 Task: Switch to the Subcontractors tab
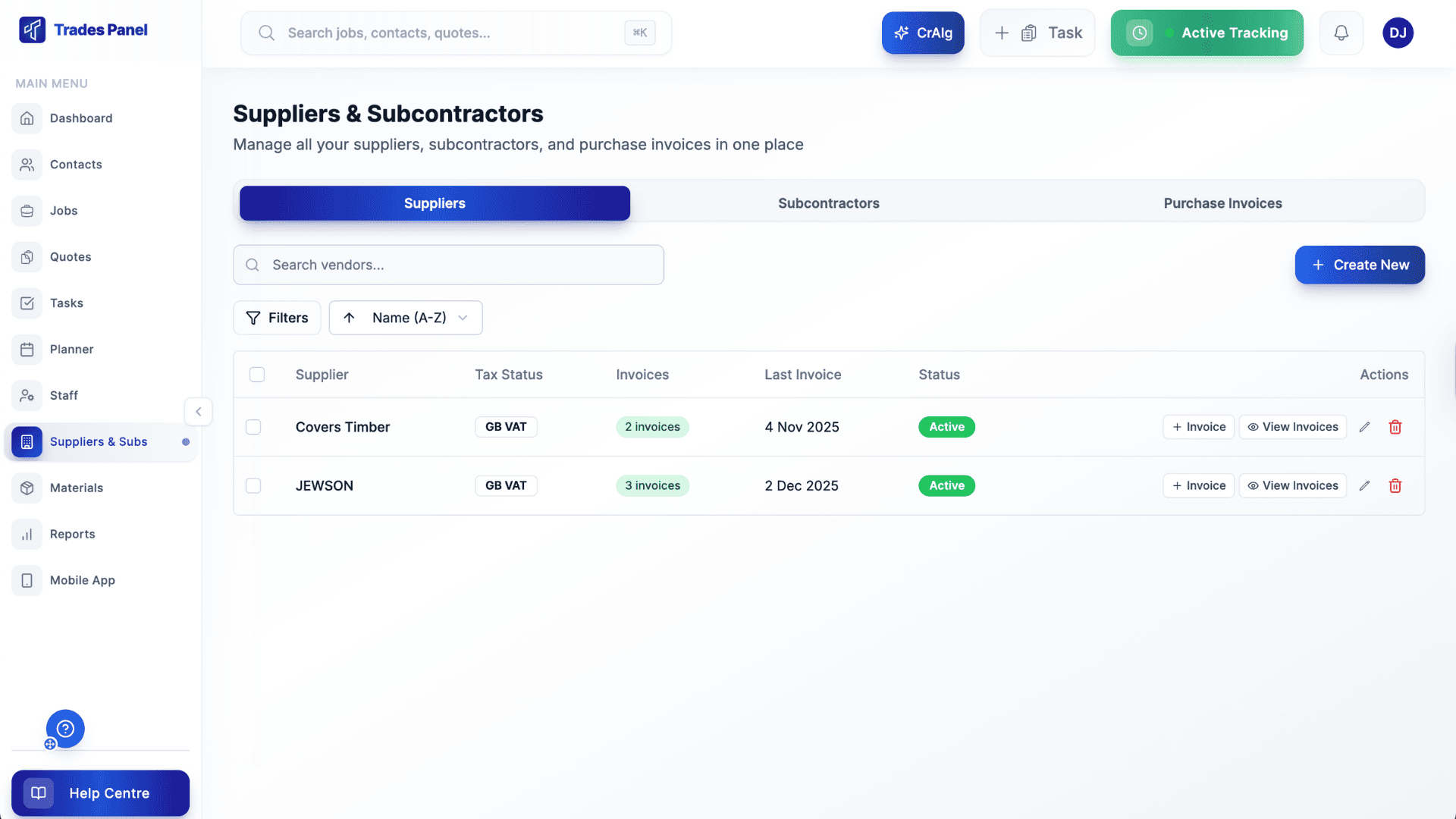(829, 203)
